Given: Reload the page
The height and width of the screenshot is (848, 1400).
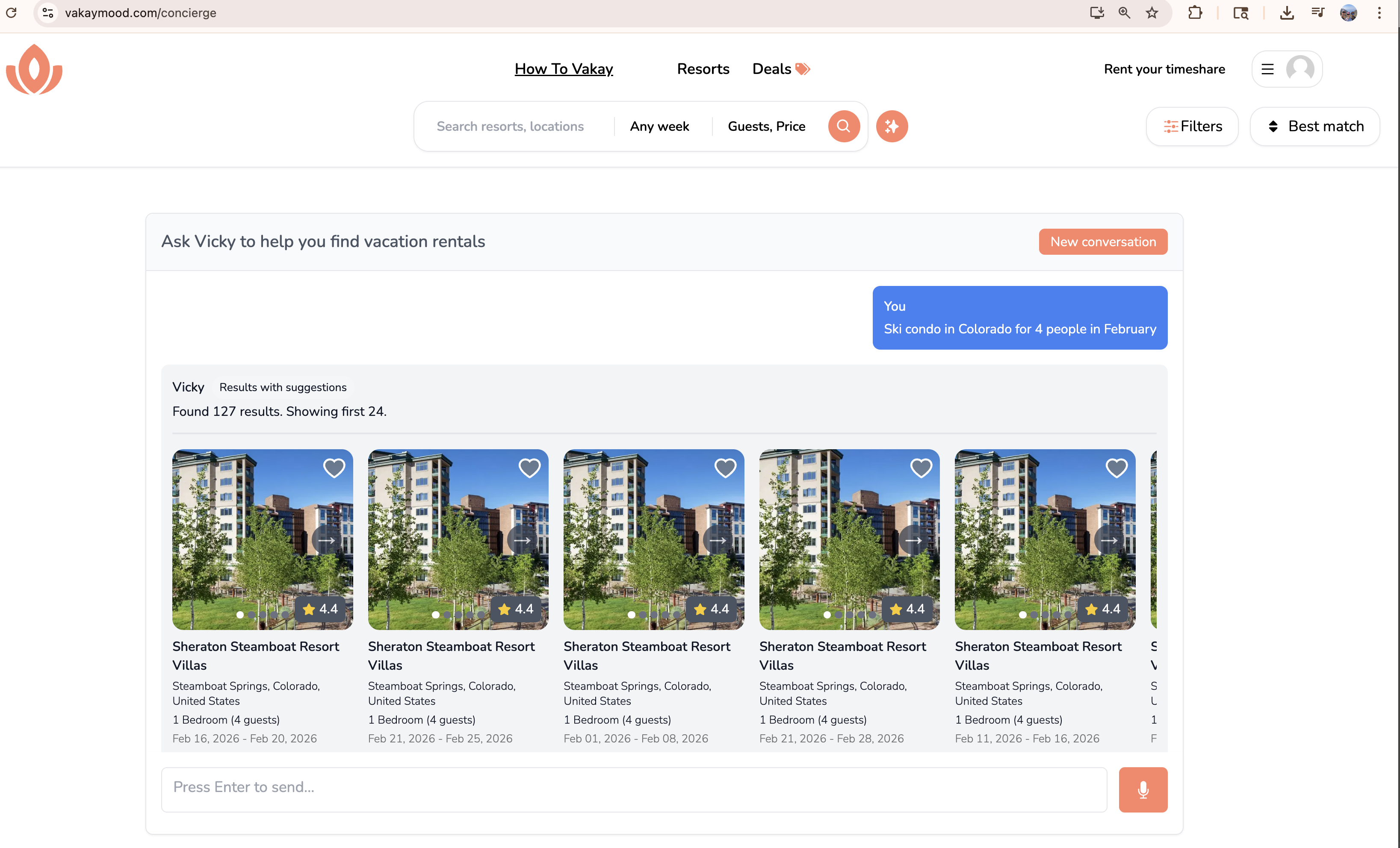Looking at the screenshot, I should pyautogui.click(x=12, y=13).
